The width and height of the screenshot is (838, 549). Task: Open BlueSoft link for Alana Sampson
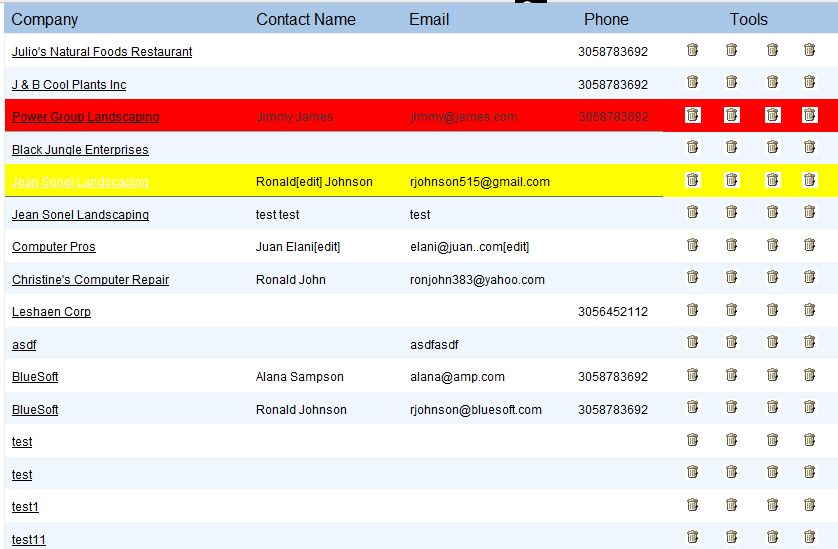(x=35, y=377)
